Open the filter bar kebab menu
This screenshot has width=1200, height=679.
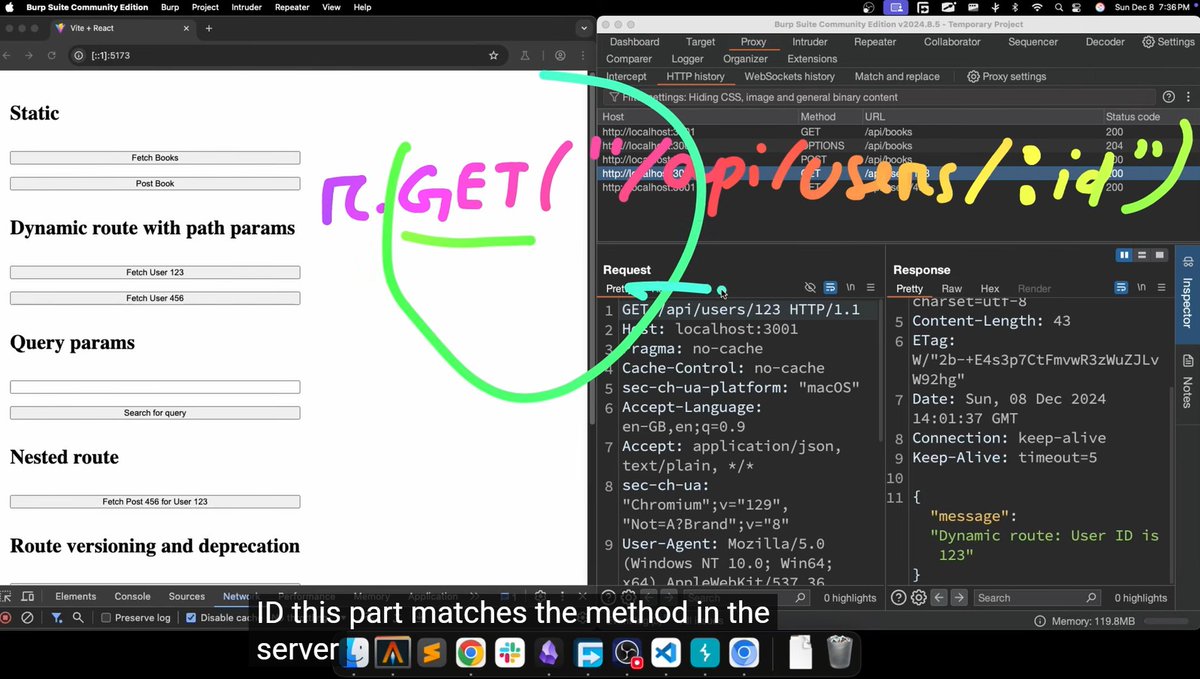tap(1186, 97)
